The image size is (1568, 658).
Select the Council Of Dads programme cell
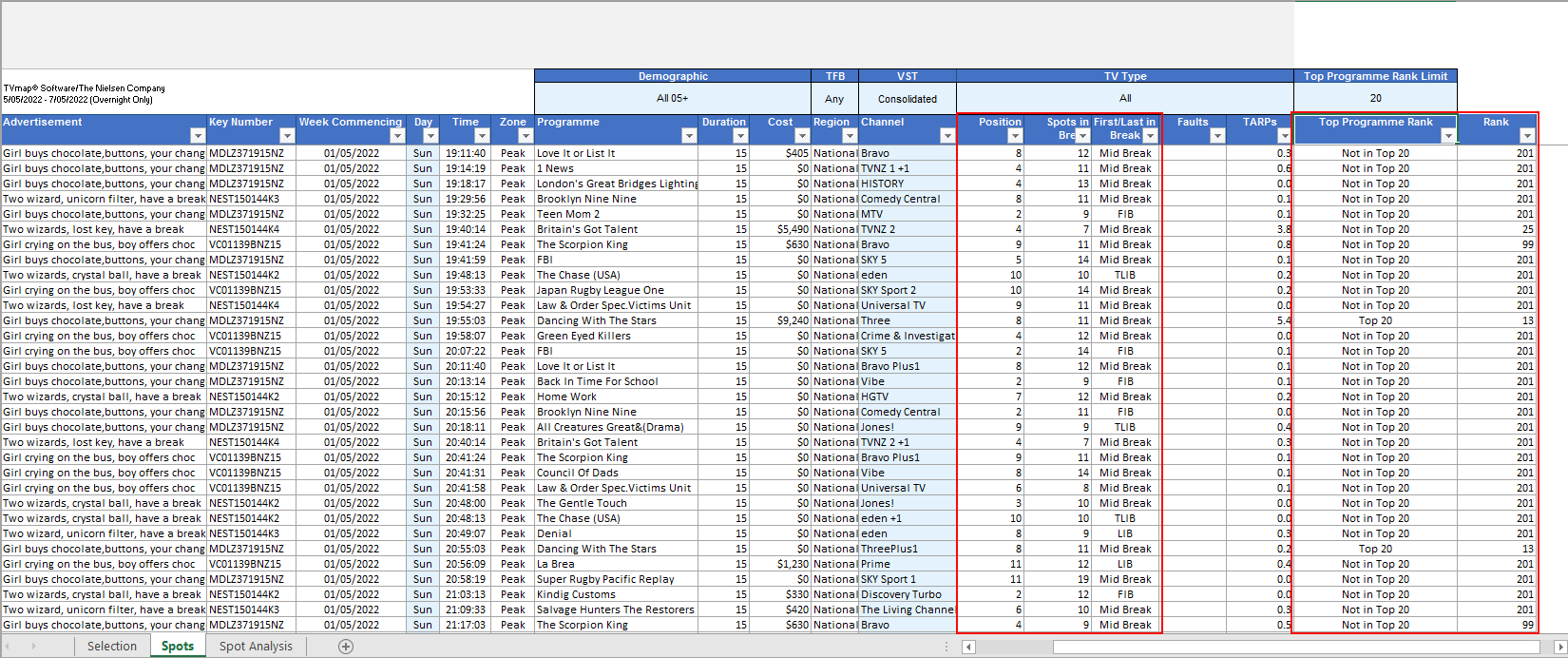pos(616,473)
